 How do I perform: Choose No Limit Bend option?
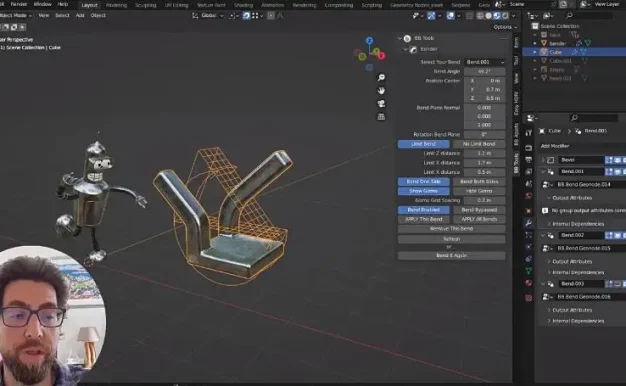click(x=479, y=144)
